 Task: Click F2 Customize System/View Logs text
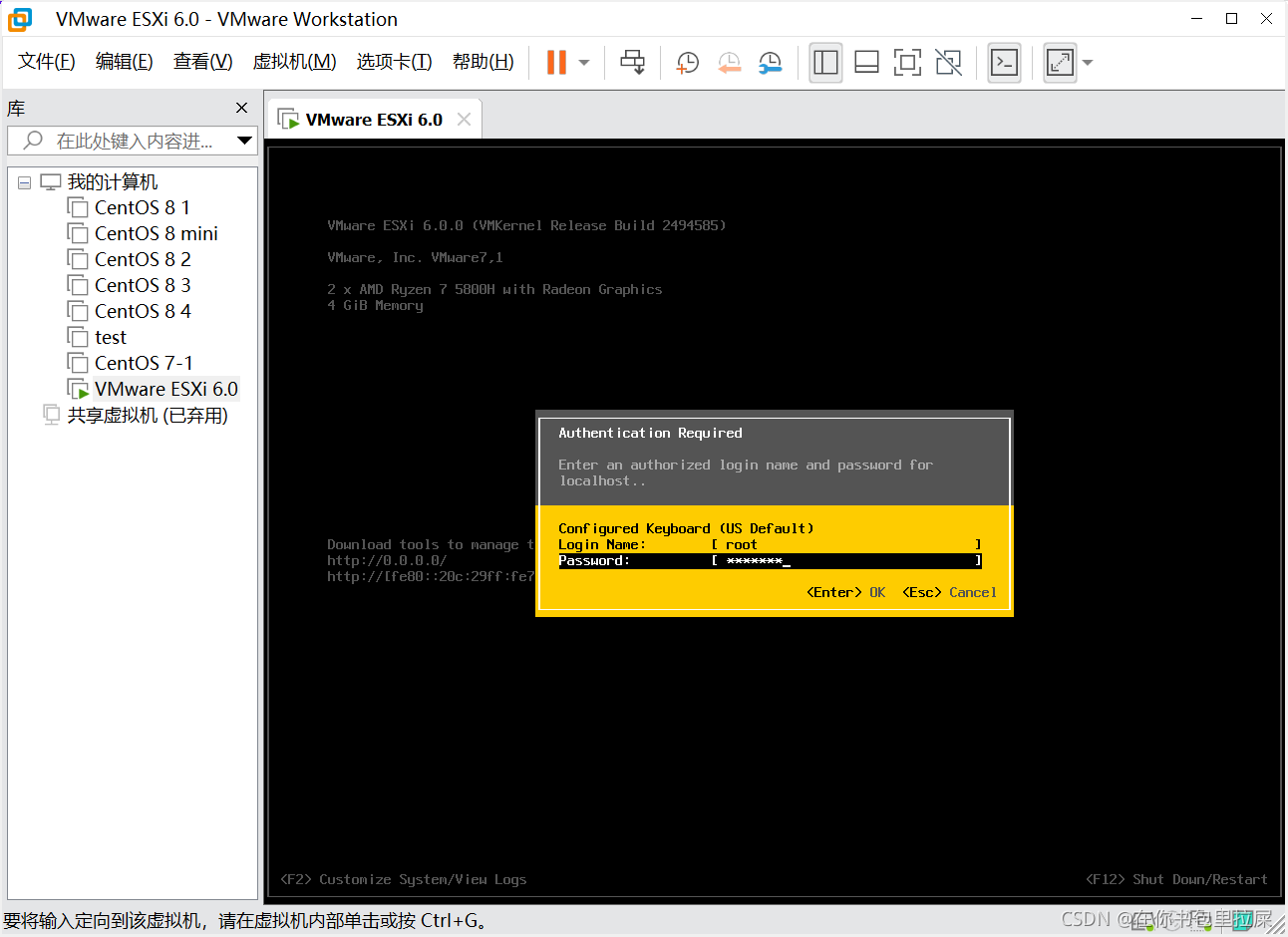click(x=403, y=879)
